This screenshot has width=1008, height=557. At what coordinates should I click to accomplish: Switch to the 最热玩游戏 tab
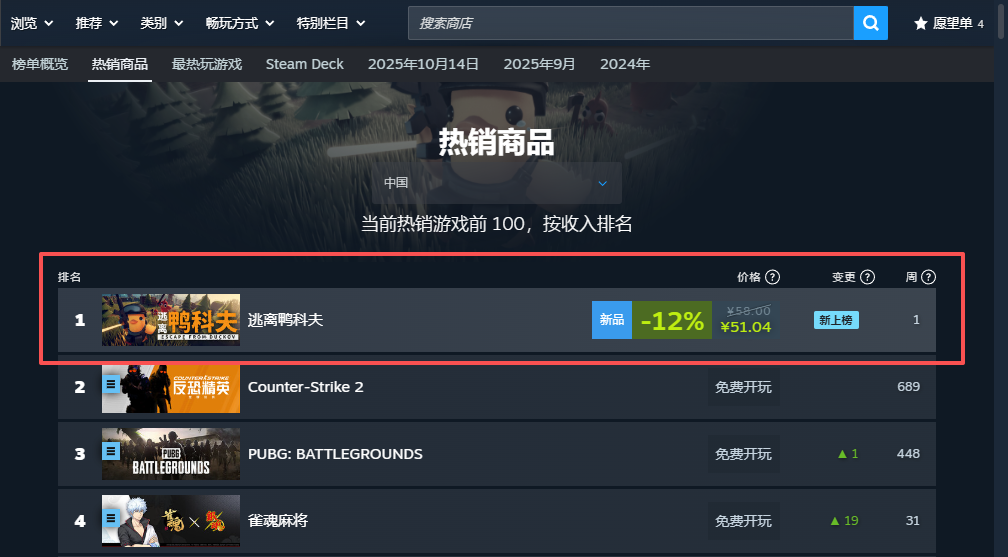(x=207, y=64)
